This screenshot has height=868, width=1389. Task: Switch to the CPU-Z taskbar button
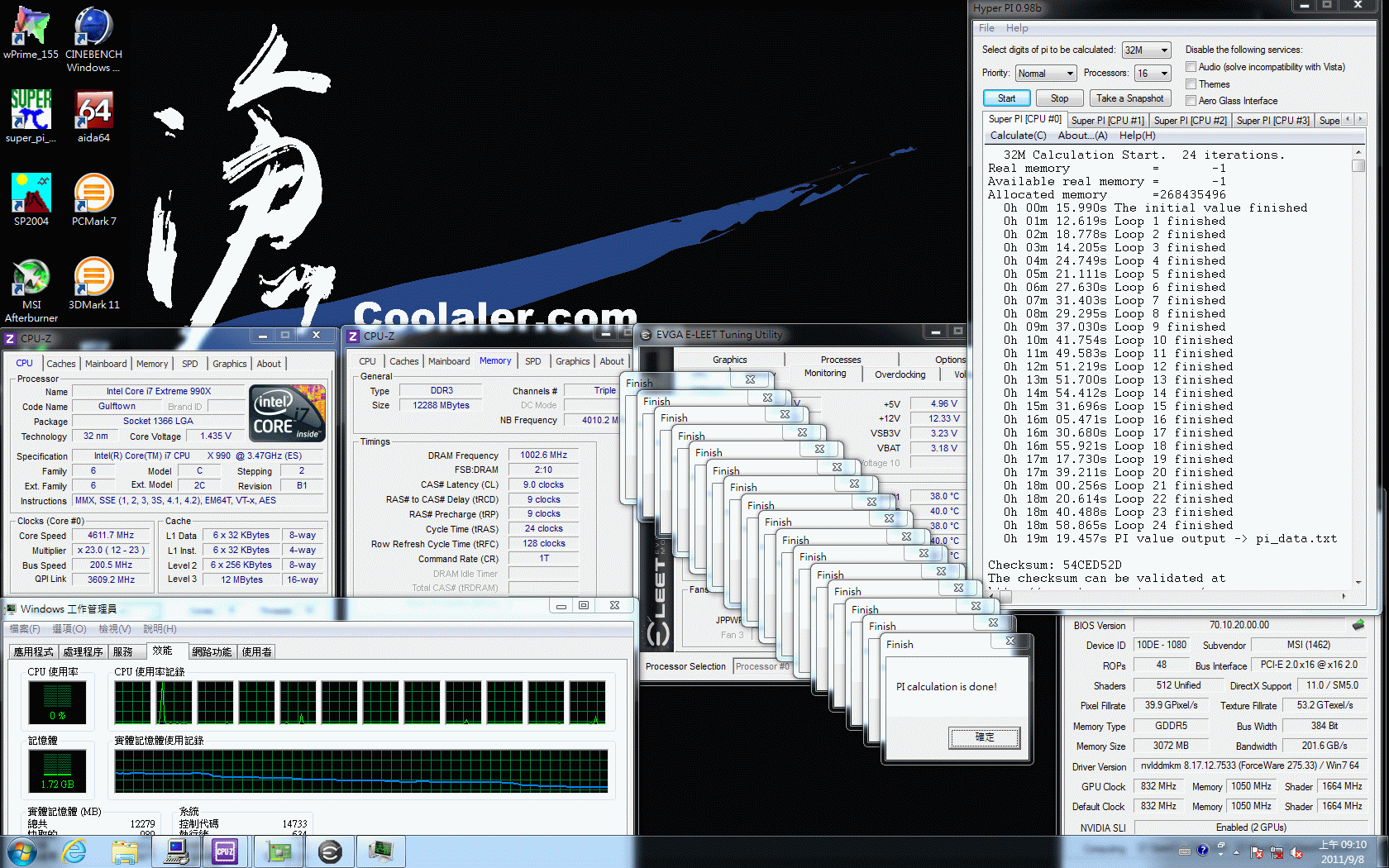point(225,851)
